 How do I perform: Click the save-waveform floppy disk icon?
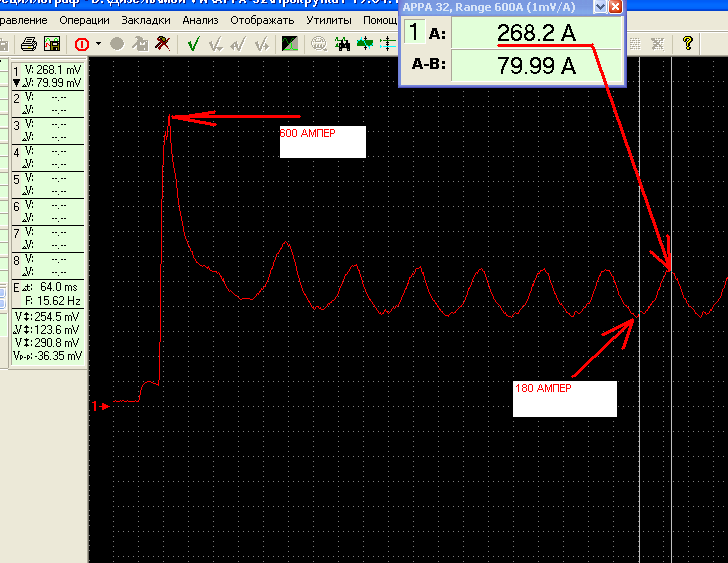coord(52,44)
